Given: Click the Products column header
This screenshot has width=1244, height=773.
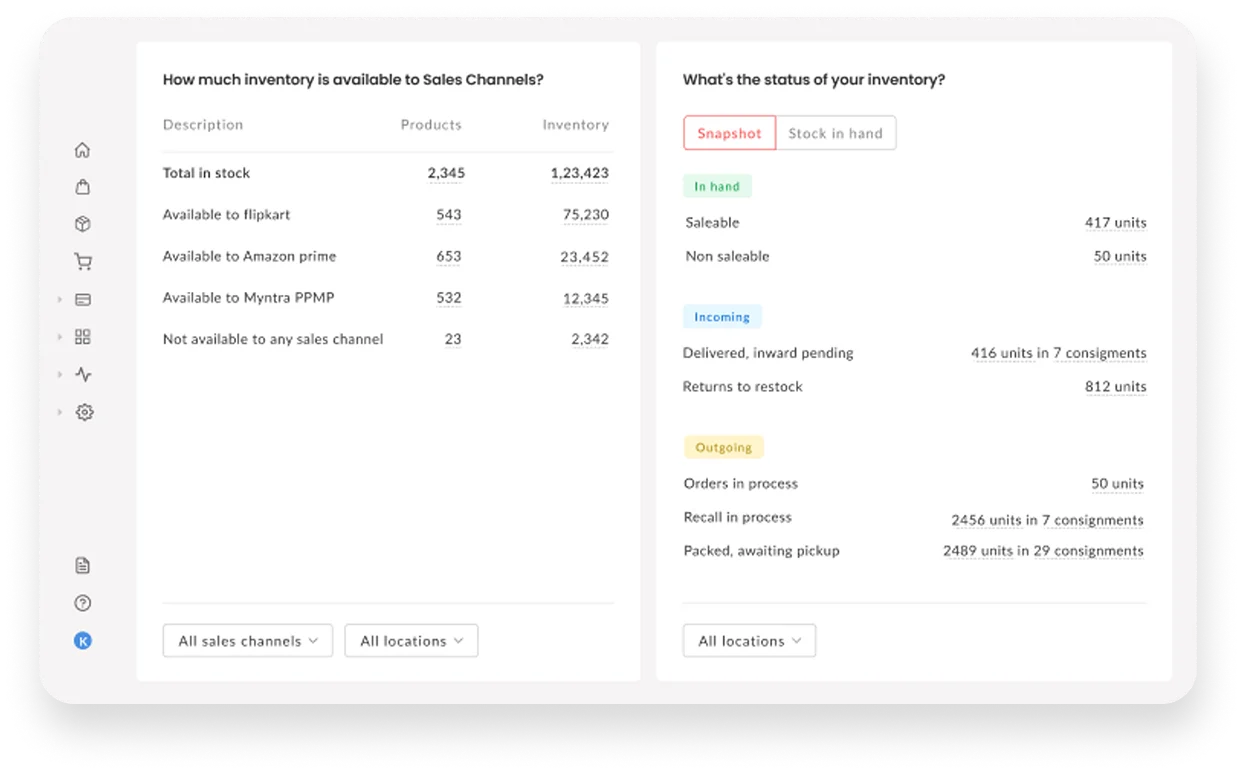Looking at the screenshot, I should pyautogui.click(x=431, y=125).
